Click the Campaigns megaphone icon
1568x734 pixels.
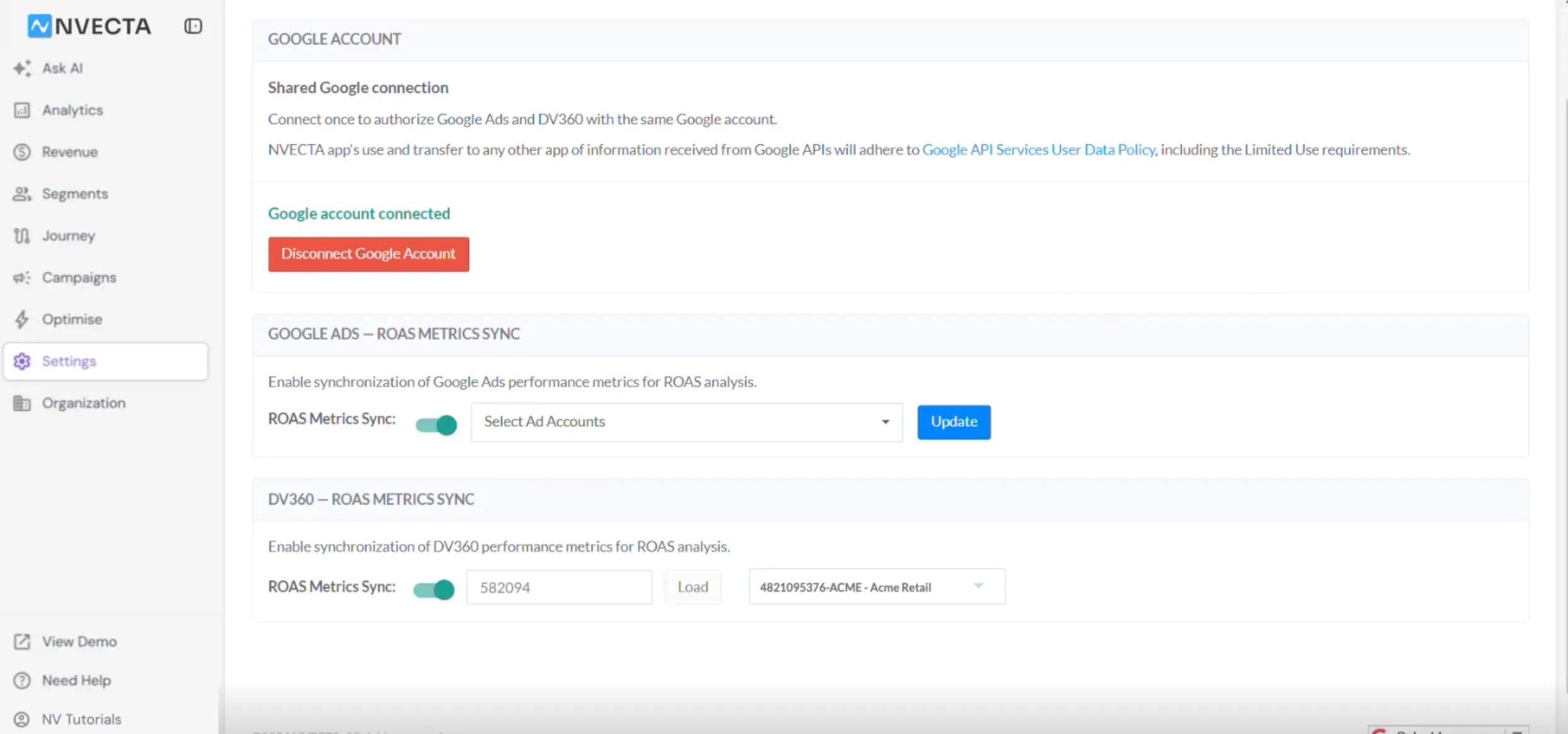[22, 278]
